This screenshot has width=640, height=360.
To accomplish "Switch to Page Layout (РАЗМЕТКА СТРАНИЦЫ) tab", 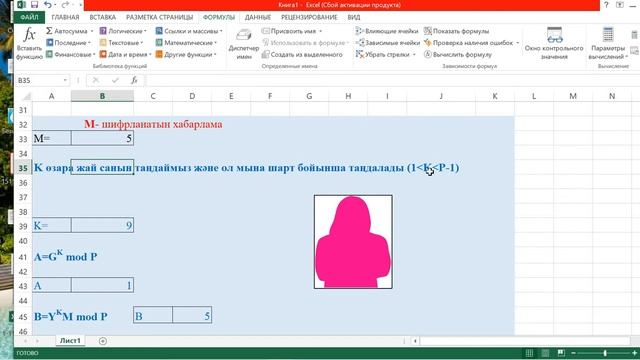I will click(x=159, y=18).
